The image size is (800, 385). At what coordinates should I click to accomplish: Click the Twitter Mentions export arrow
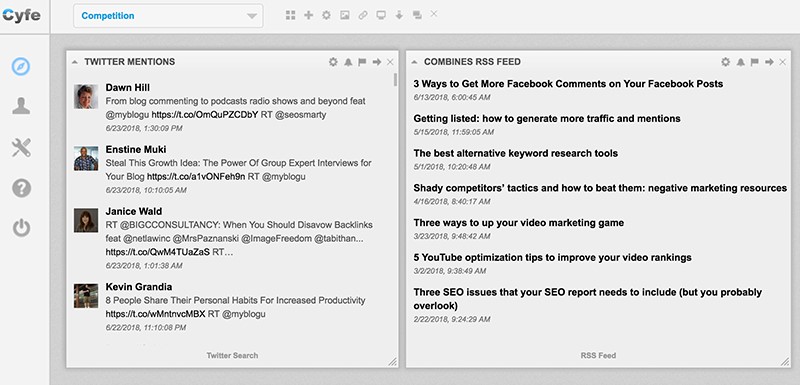point(377,62)
